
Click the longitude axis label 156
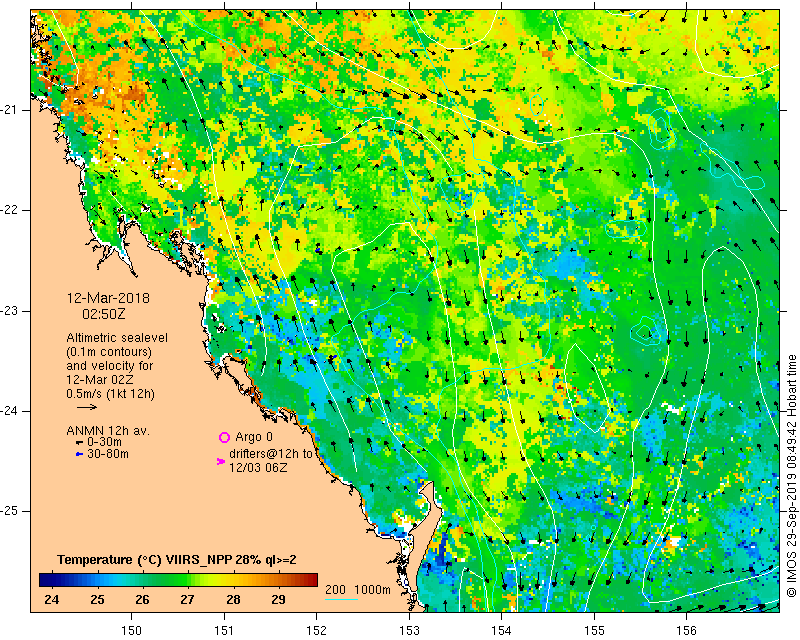[x=687, y=631]
